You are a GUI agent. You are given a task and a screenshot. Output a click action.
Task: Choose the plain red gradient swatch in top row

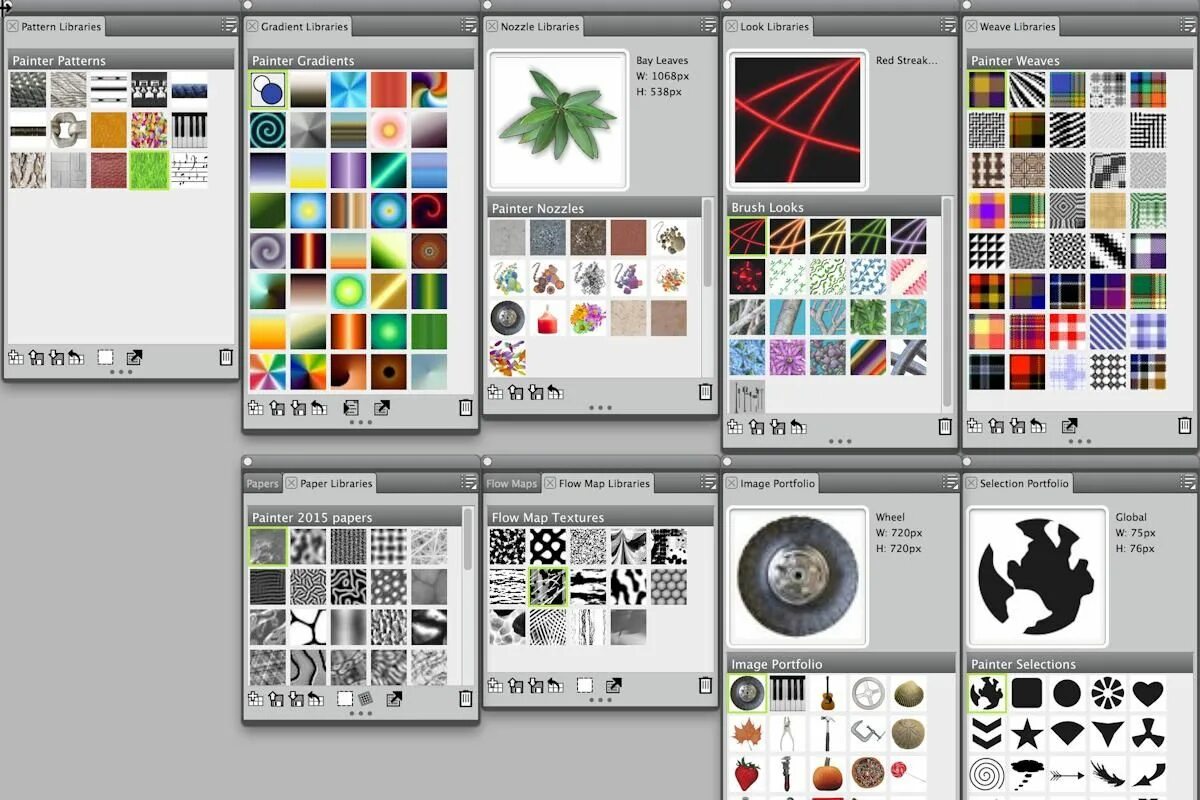(389, 90)
